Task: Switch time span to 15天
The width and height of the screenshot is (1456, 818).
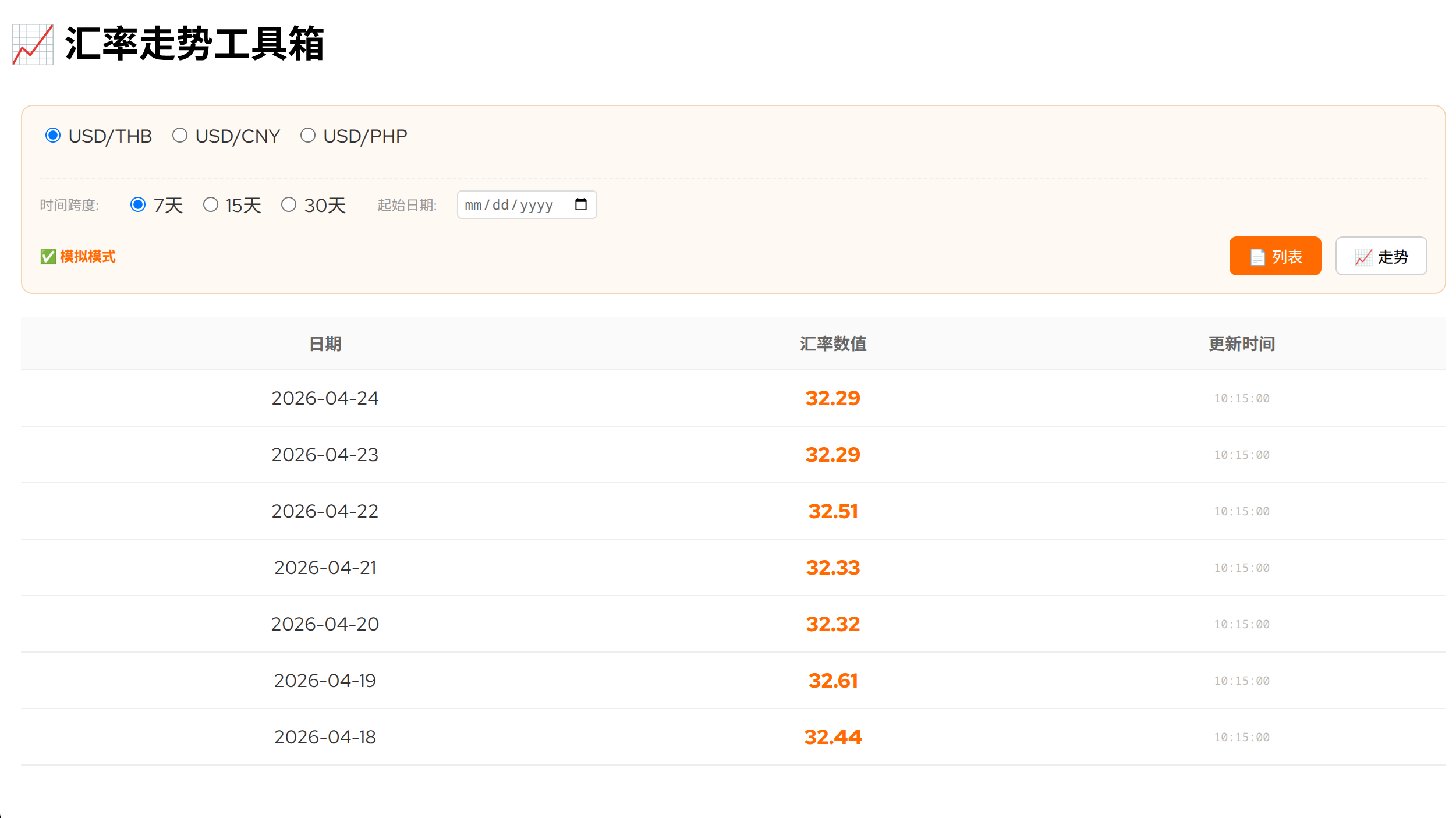Action: 211,204
